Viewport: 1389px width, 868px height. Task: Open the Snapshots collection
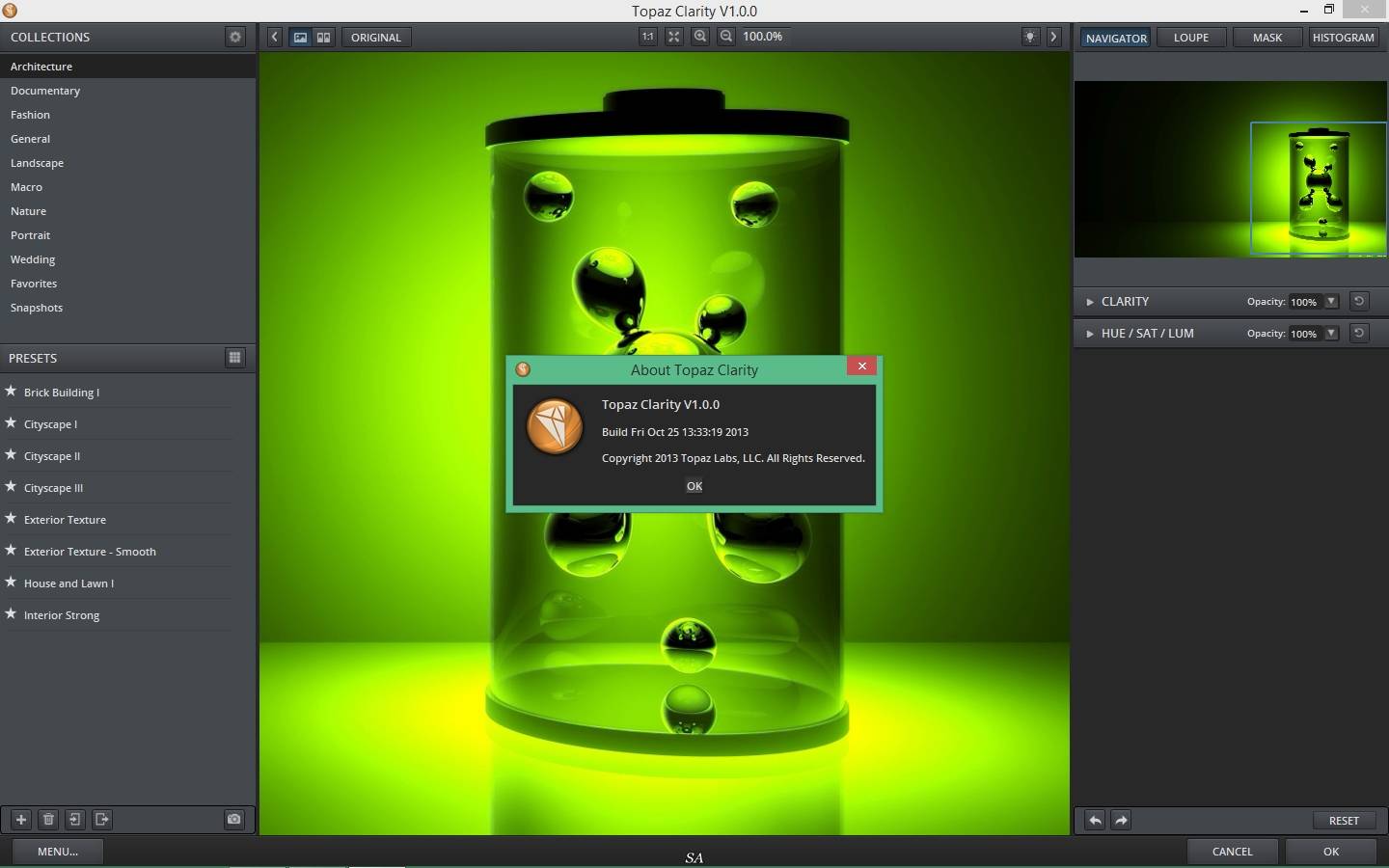point(127,308)
